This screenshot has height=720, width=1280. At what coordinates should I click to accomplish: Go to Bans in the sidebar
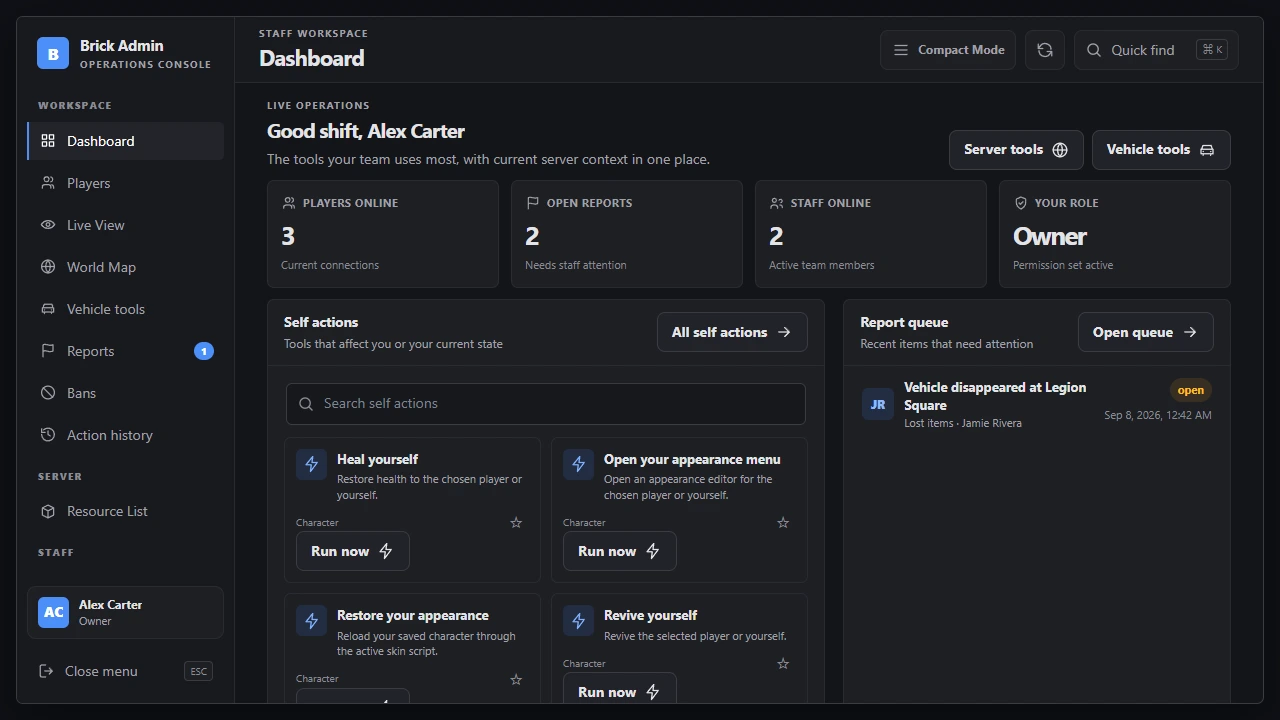[125, 393]
